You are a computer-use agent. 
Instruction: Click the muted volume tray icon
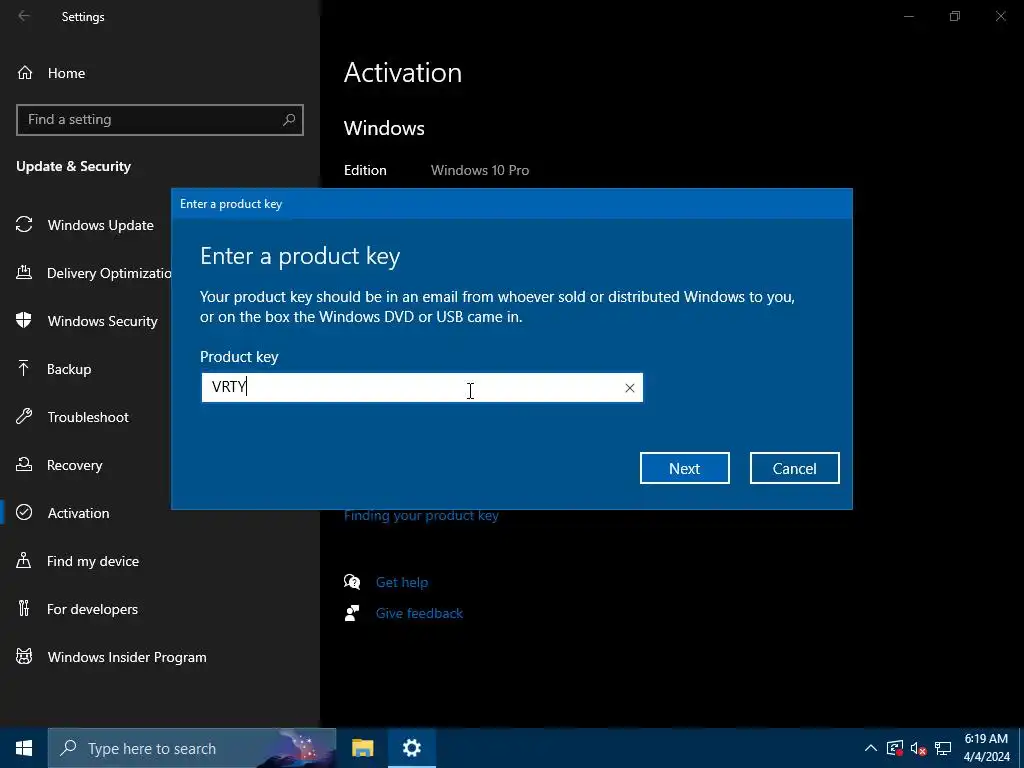click(x=918, y=748)
